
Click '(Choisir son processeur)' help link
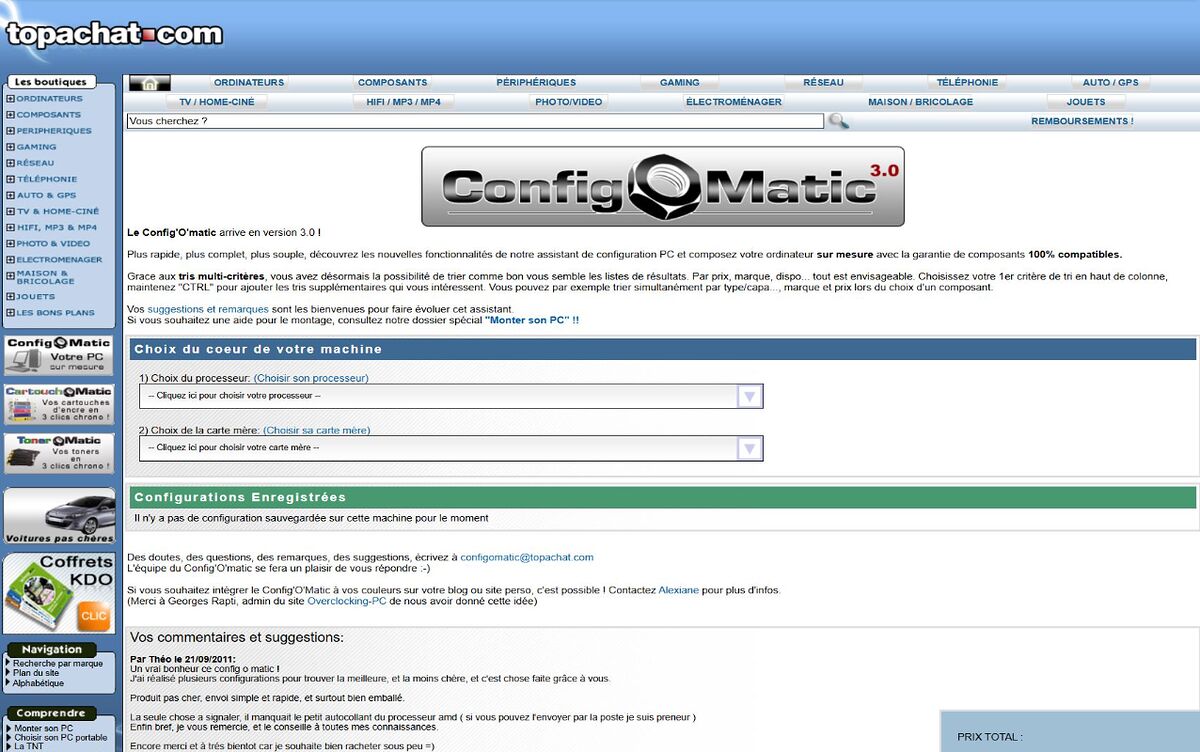tap(311, 378)
